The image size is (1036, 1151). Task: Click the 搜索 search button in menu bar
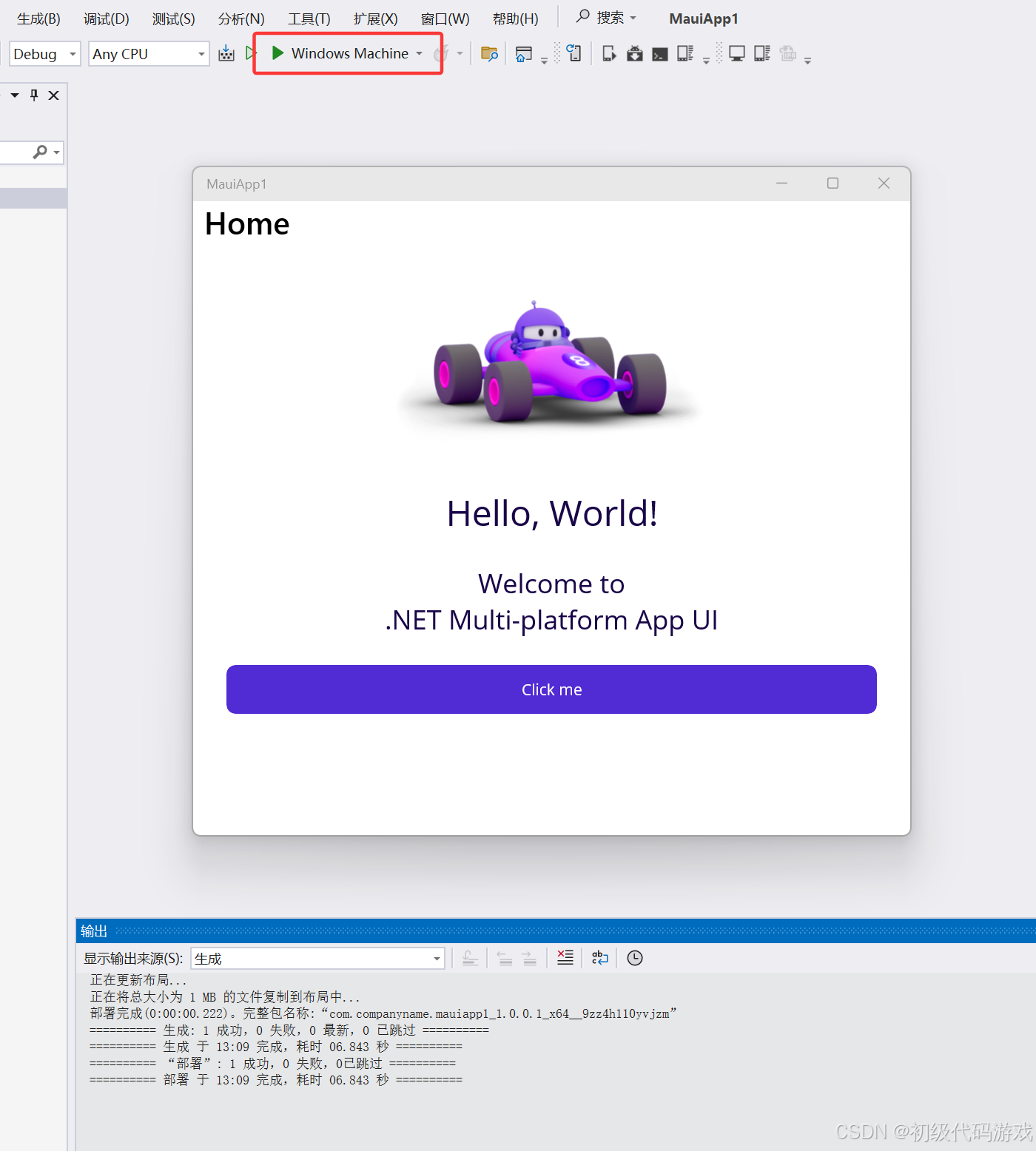coord(606,17)
